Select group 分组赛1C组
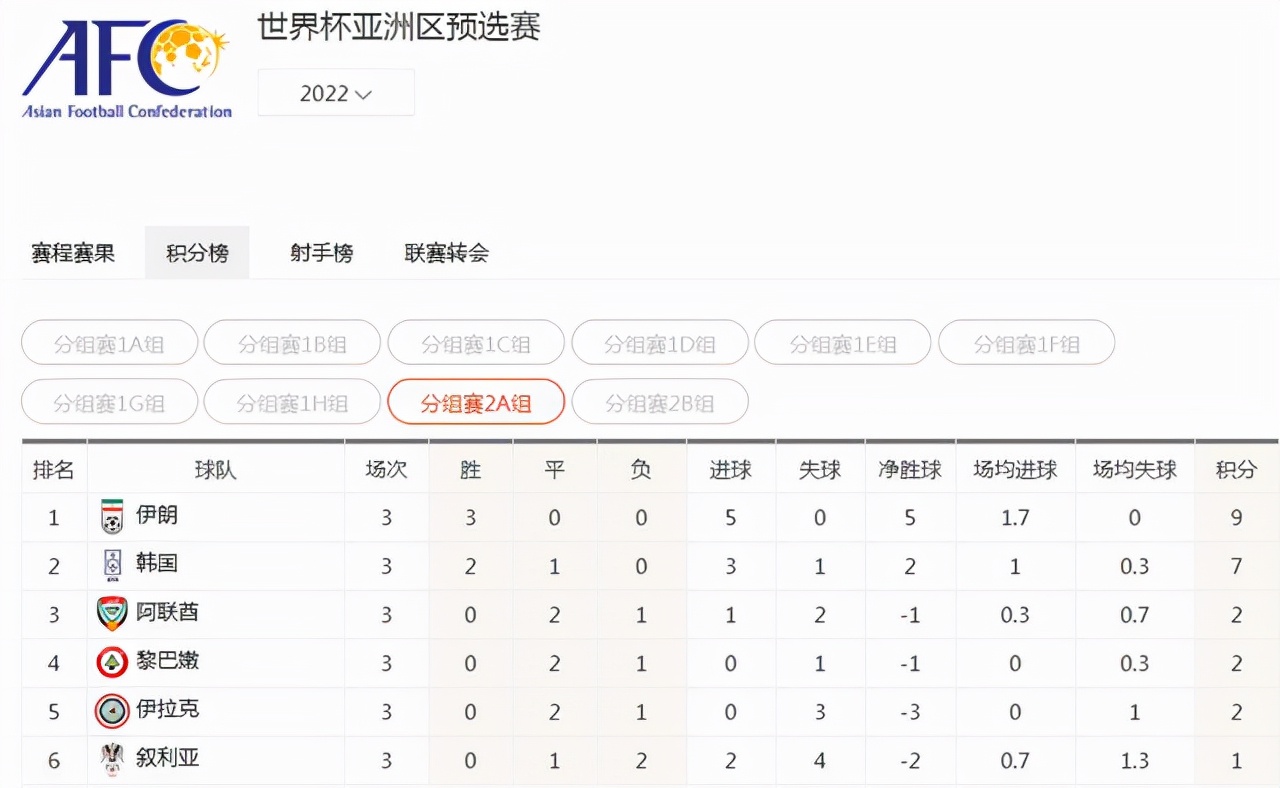 pyautogui.click(x=476, y=344)
